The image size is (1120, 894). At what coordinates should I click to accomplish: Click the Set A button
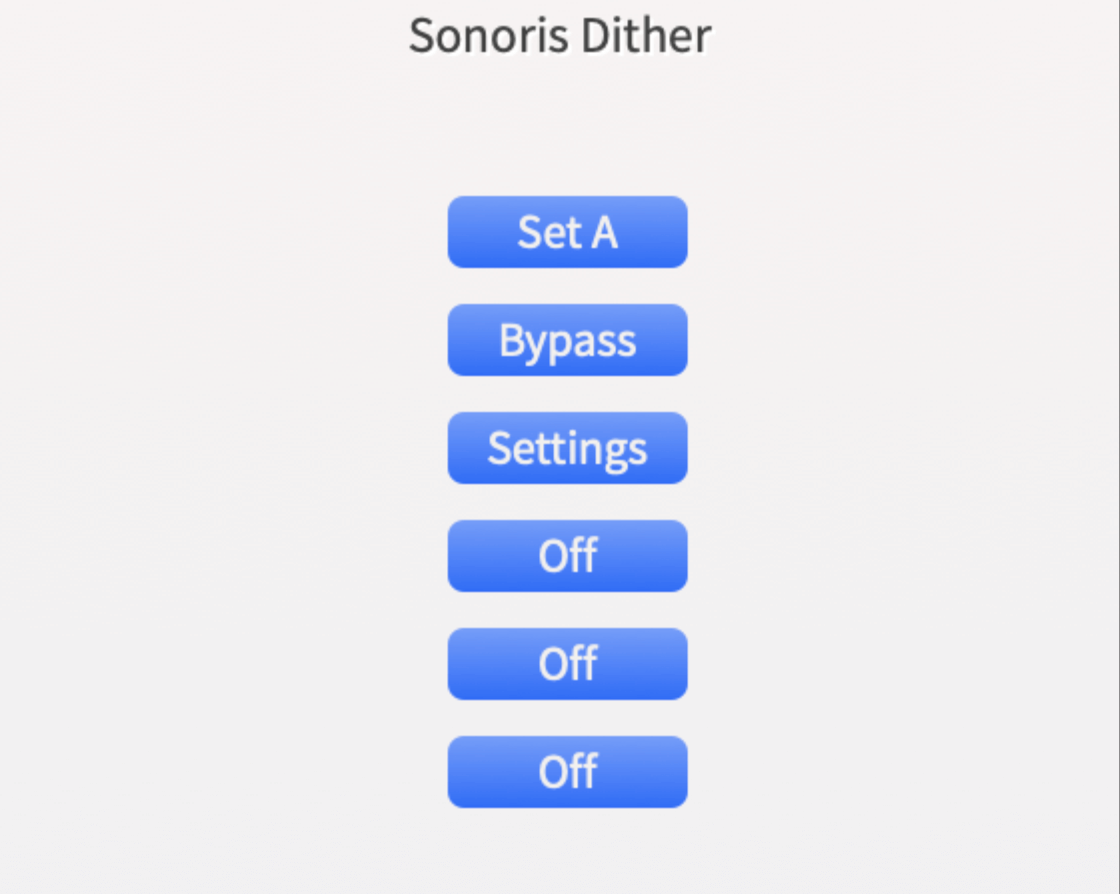[567, 232]
